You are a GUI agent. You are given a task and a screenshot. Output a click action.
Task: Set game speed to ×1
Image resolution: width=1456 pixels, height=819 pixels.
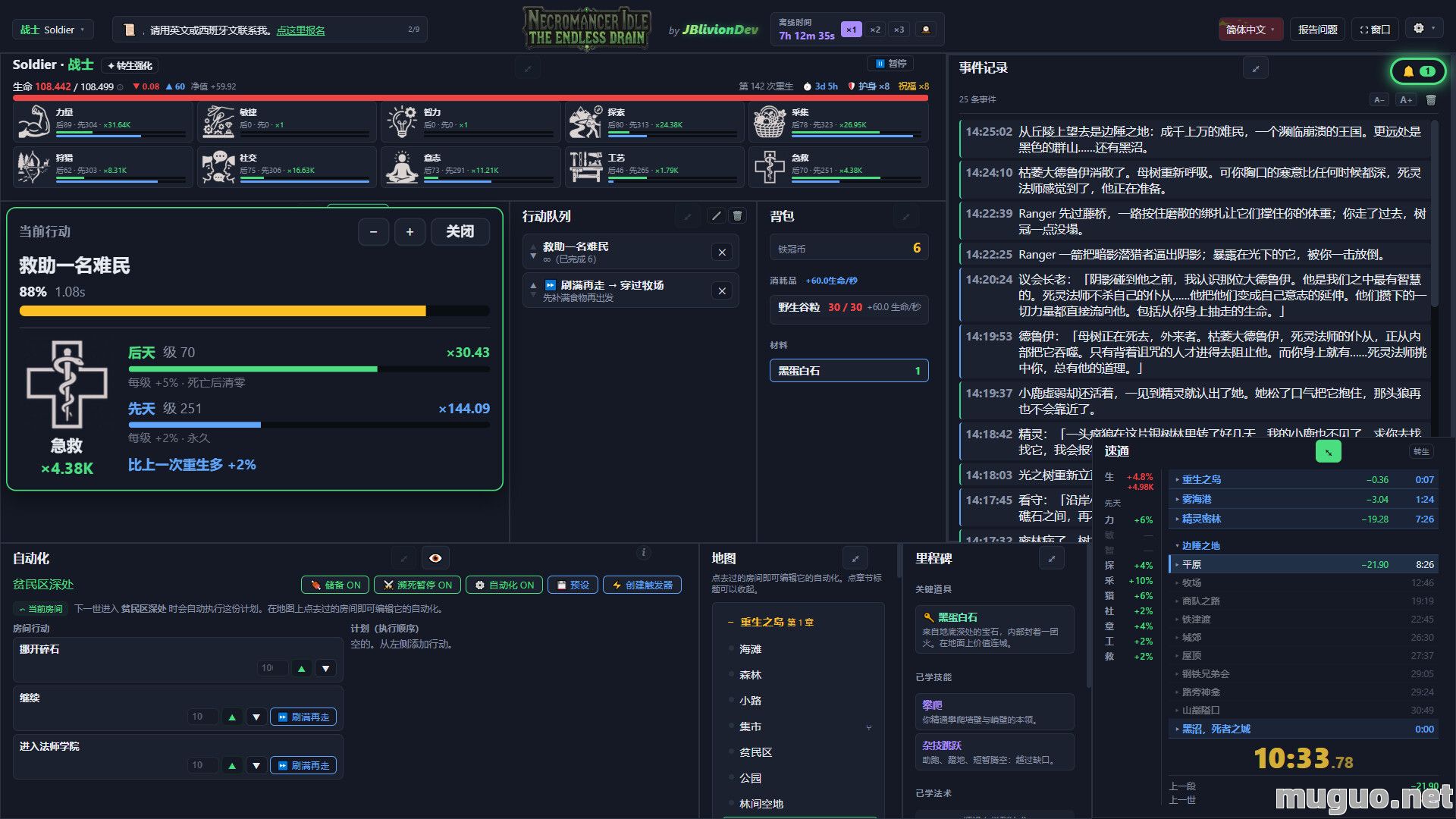pyautogui.click(x=851, y=30)
